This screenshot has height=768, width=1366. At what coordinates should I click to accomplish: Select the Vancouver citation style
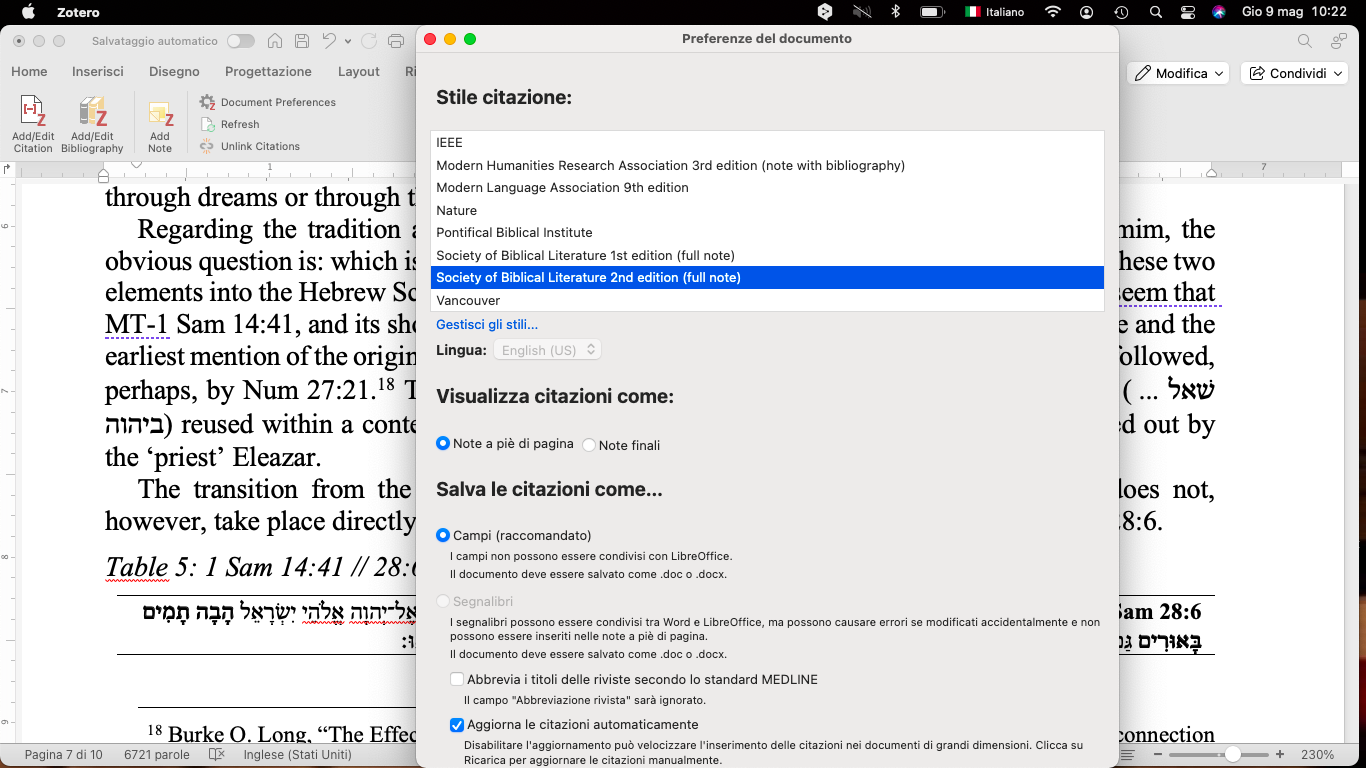point(767,300)
